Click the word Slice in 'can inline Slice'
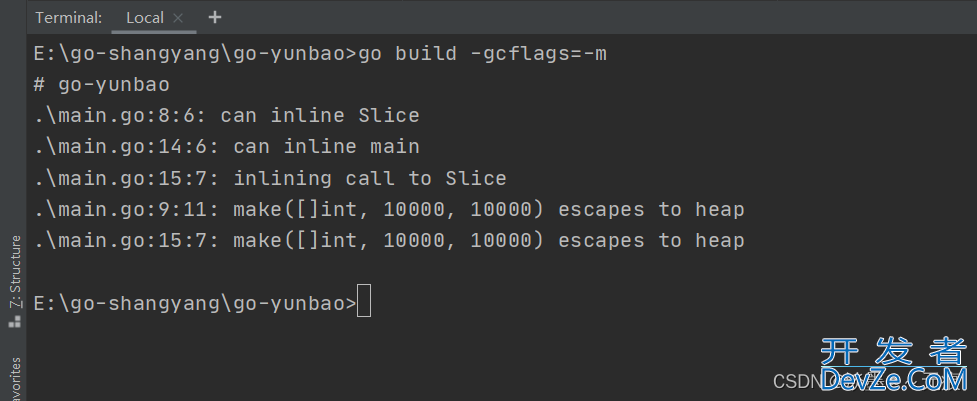Image resolution: width=977 pixels, height=401 pixels. [389, 116]
